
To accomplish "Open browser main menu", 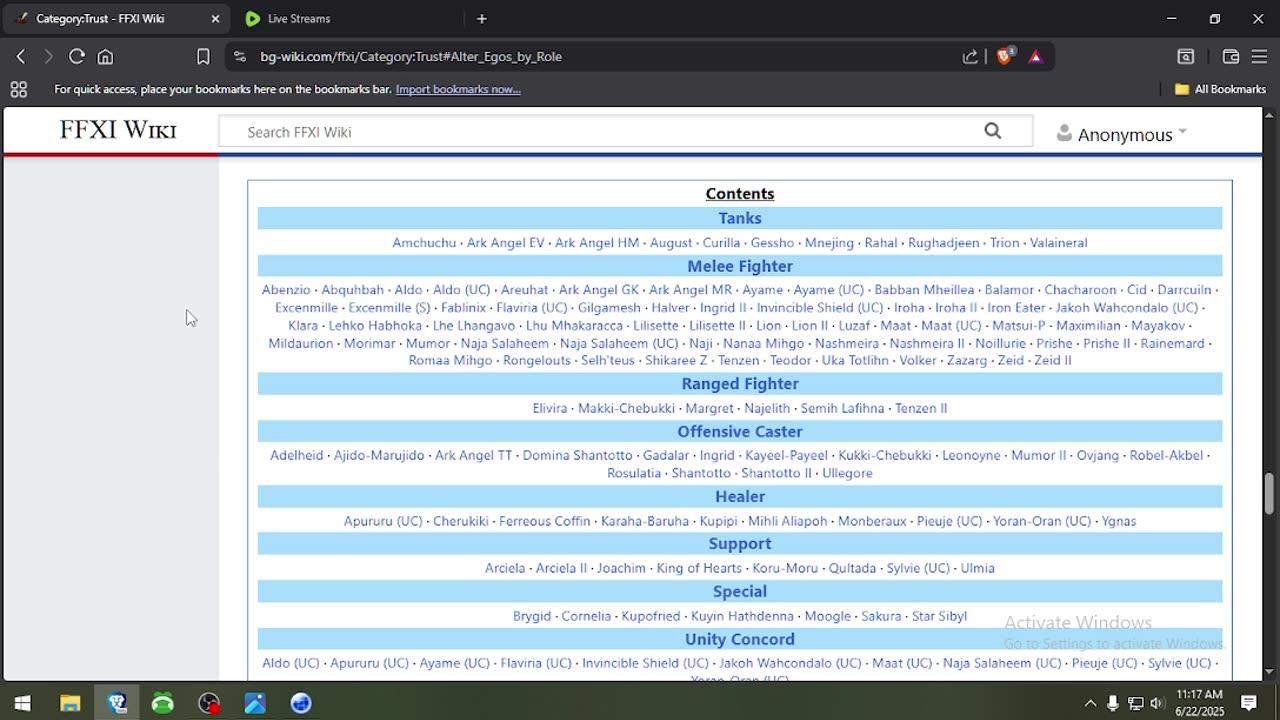I will [x=1259, y=57].
